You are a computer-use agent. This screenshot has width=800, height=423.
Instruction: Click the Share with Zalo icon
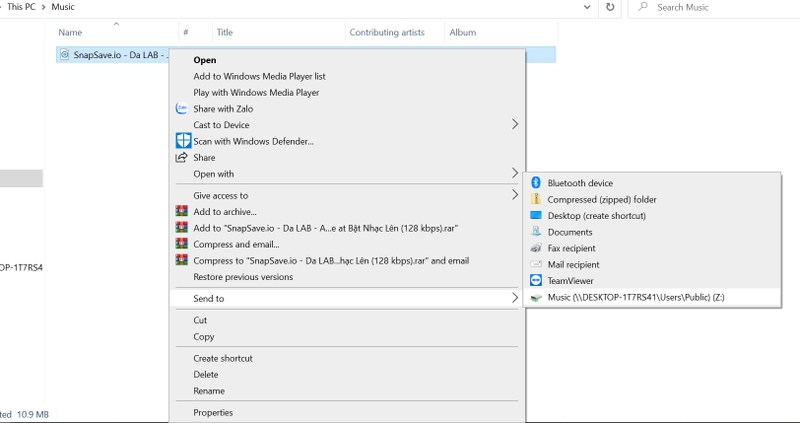[x=181, y=109]
